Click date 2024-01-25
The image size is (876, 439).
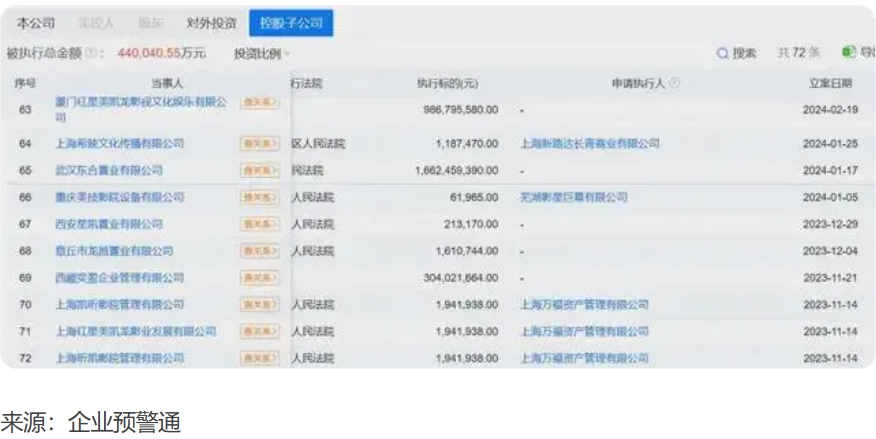click(x=830, y=144)
